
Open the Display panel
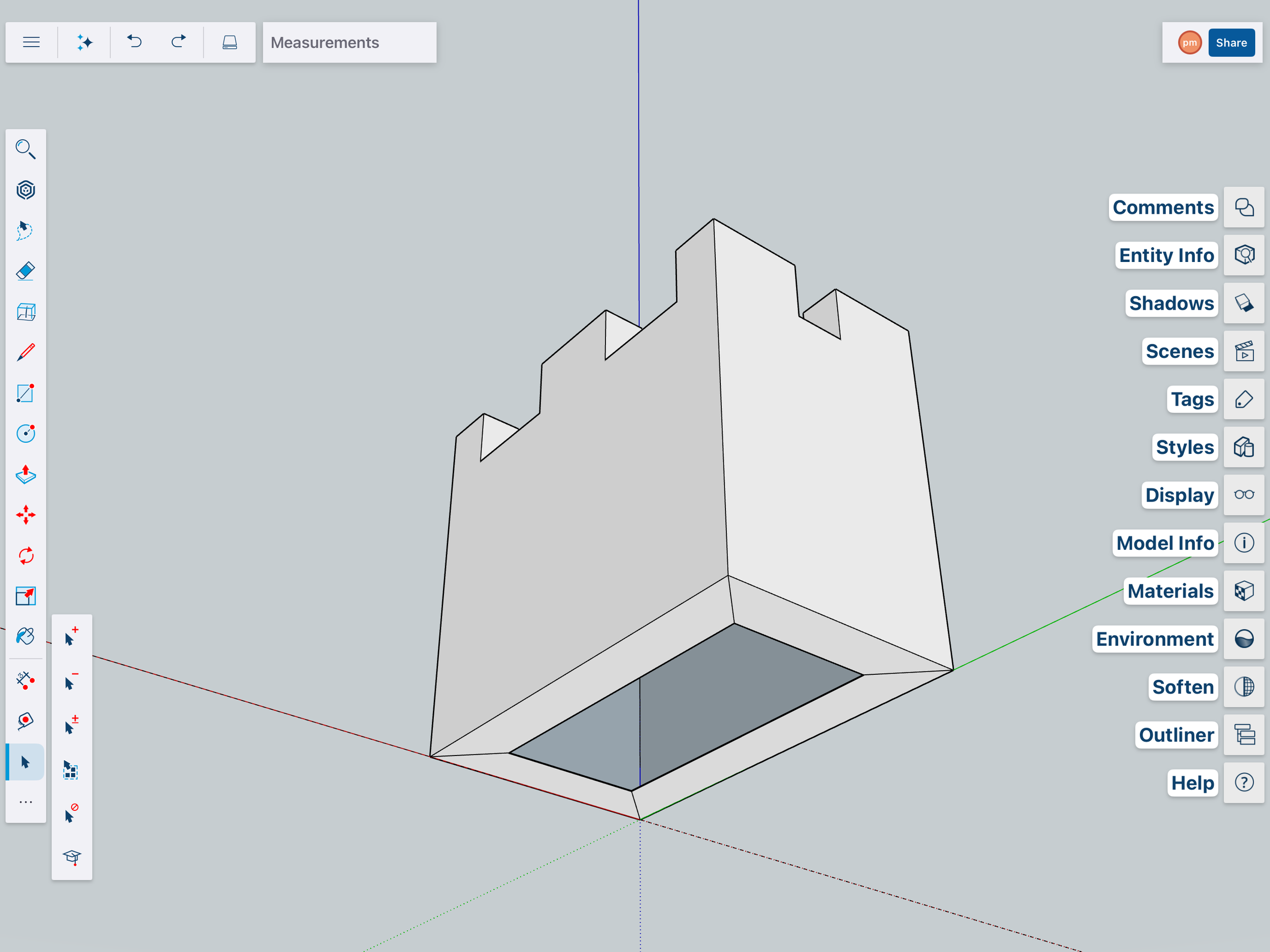(1244, 495)
